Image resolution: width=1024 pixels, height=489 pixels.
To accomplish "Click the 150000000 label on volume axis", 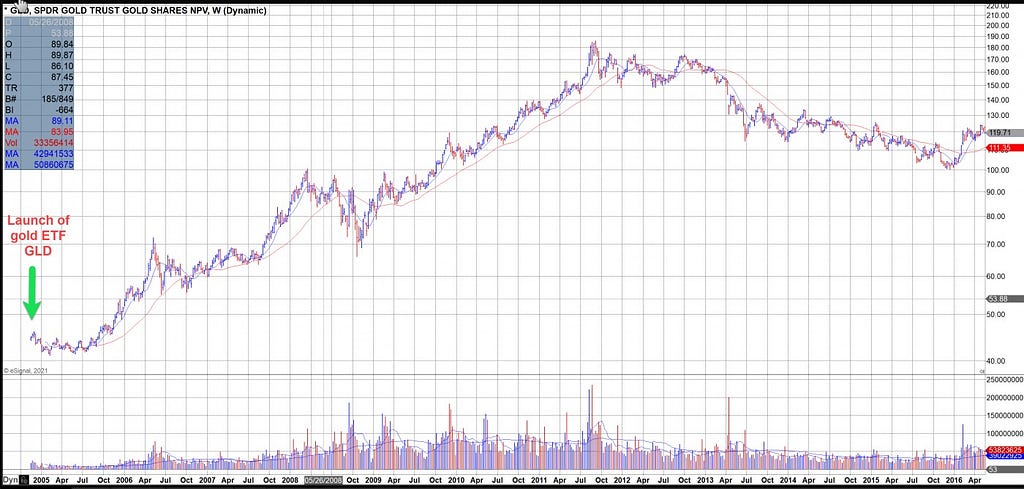I will pyautogui.click(x=1004, y=416).
